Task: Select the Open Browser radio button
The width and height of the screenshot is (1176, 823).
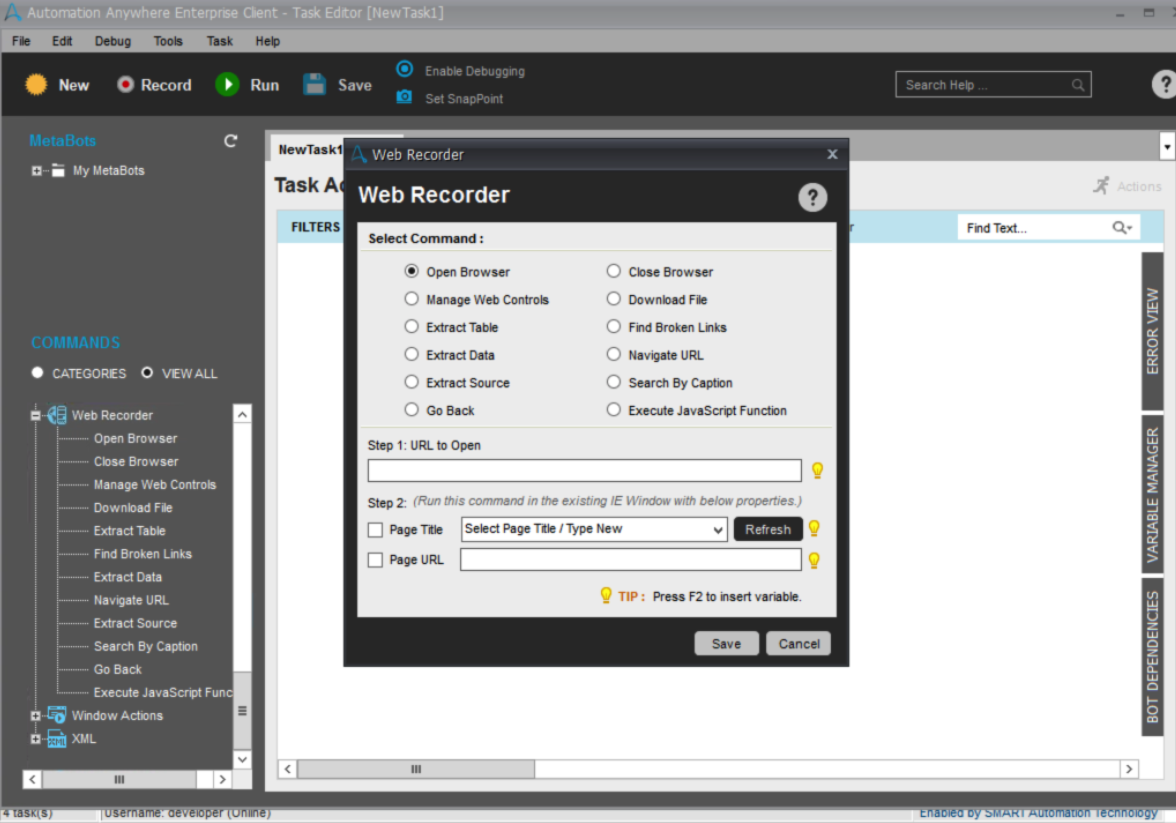Action: point(411,271)
